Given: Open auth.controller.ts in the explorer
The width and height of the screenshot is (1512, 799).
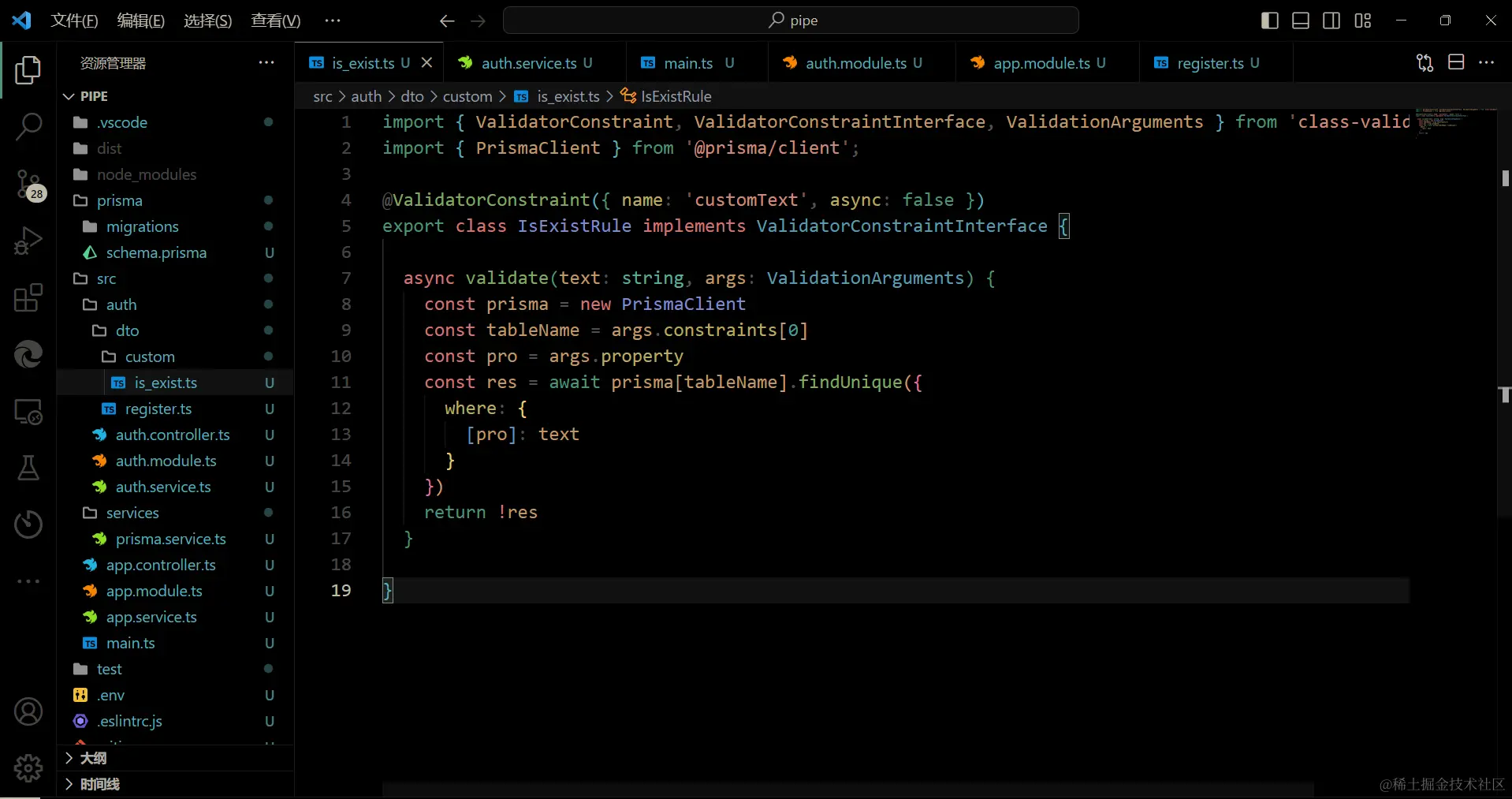Looking at the screenshot, I should pyautogui.click(x=175, y=435).
